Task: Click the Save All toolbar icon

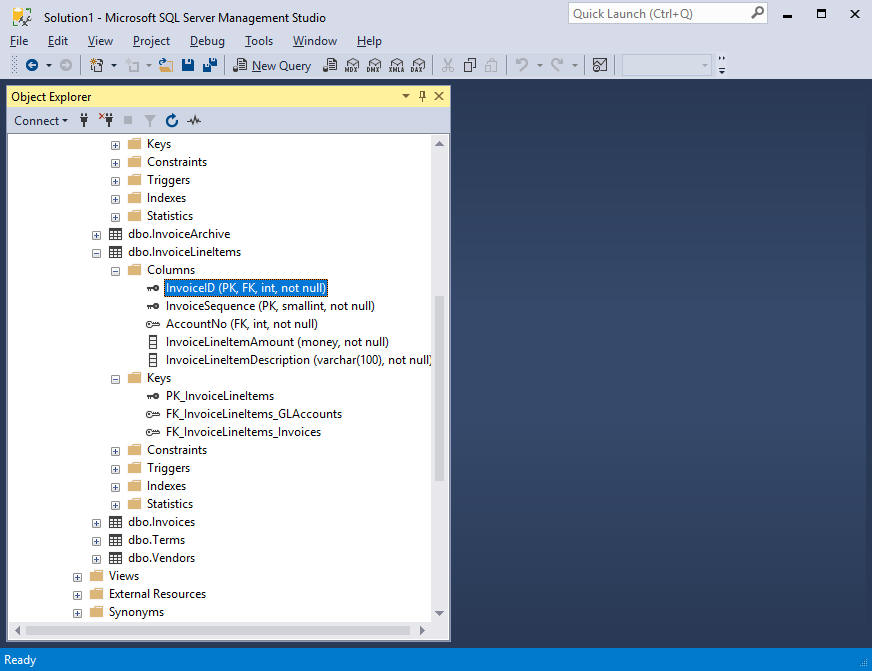Action: (x=209, y=66)
